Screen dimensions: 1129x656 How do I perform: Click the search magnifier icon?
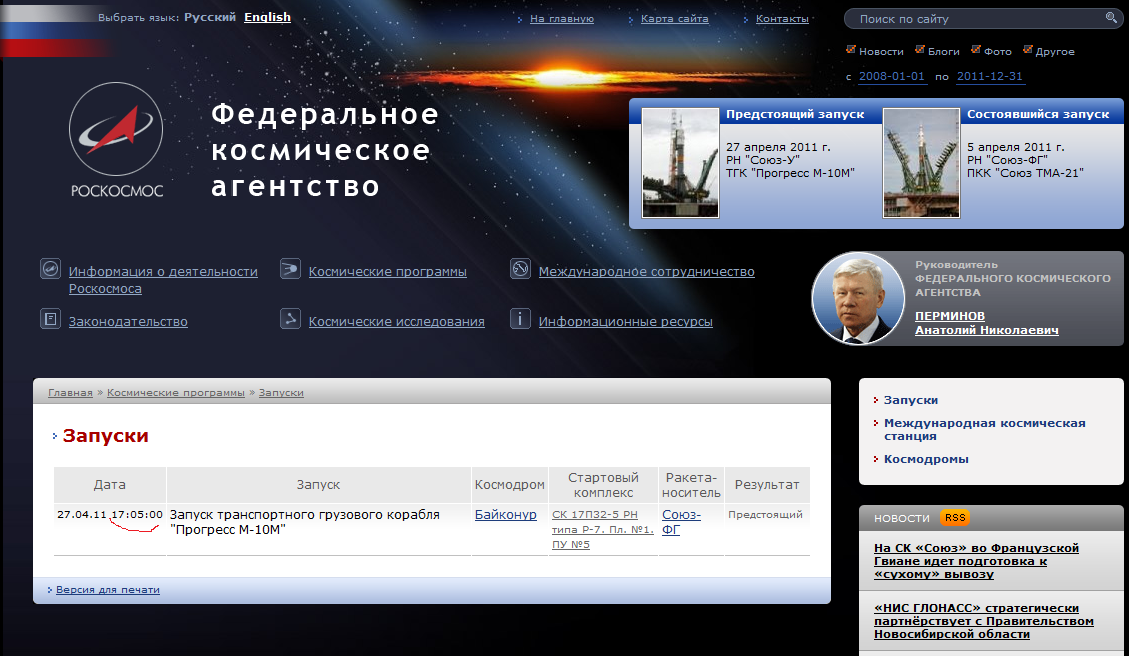(1111, 17)
